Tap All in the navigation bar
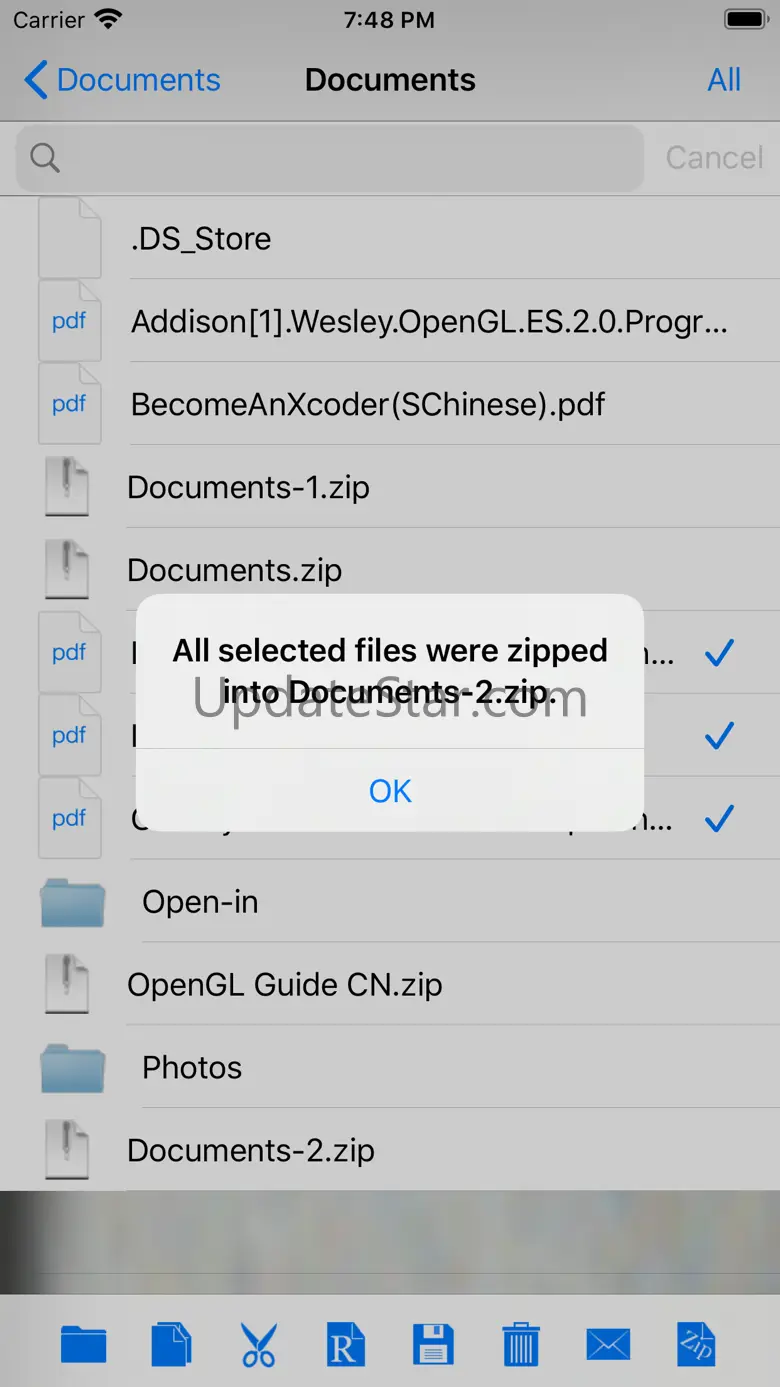This screenshot has height=1387, width=780. coord(724,80)
